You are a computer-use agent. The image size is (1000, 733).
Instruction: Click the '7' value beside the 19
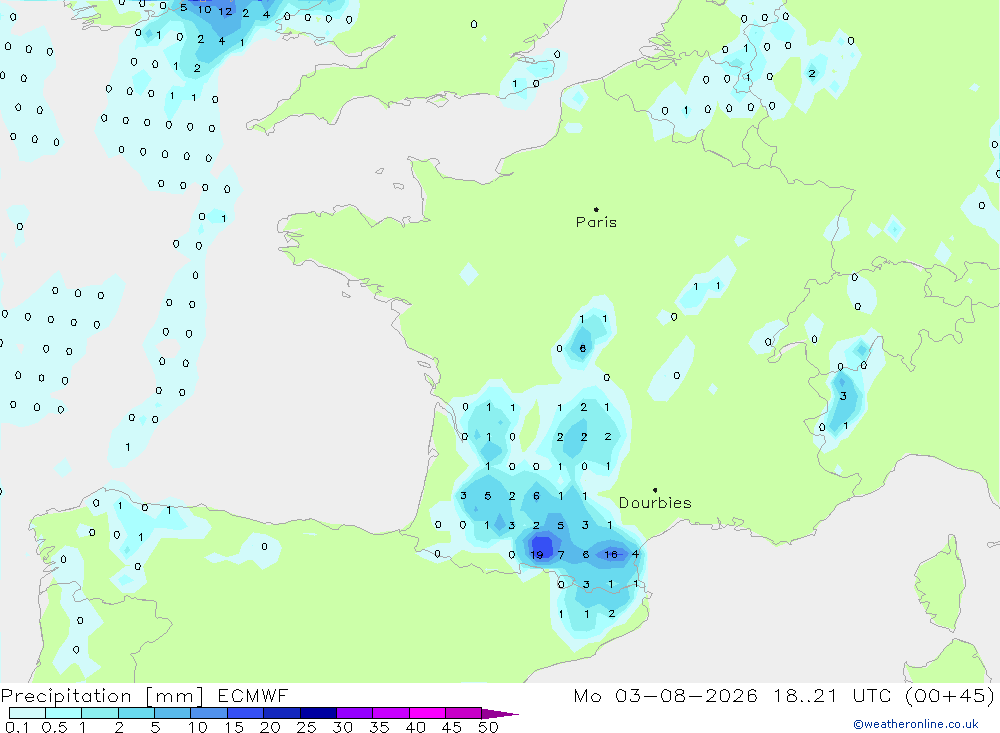(x=561, y=555)
